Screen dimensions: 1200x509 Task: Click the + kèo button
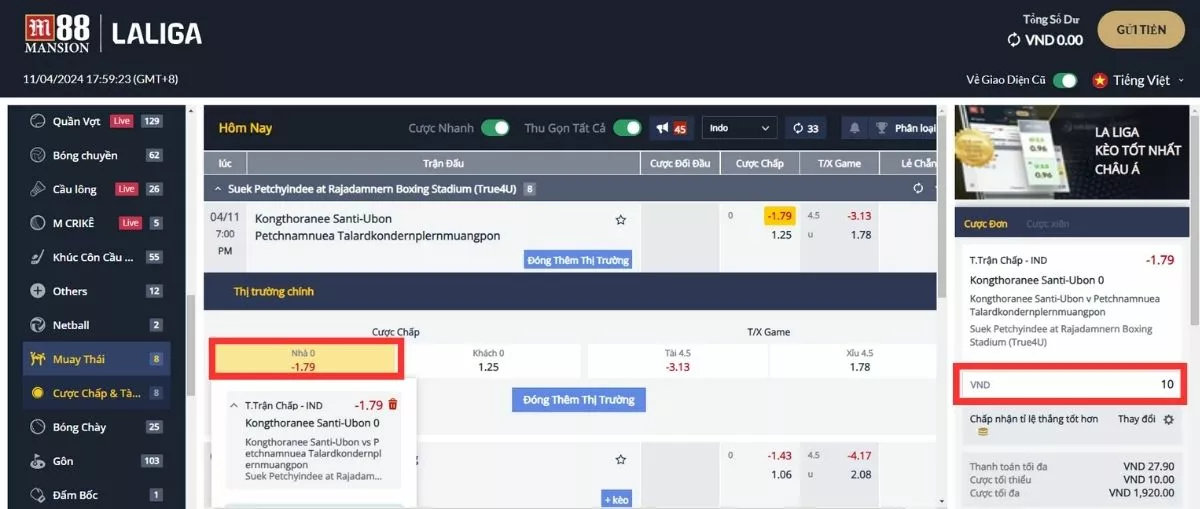616,498
